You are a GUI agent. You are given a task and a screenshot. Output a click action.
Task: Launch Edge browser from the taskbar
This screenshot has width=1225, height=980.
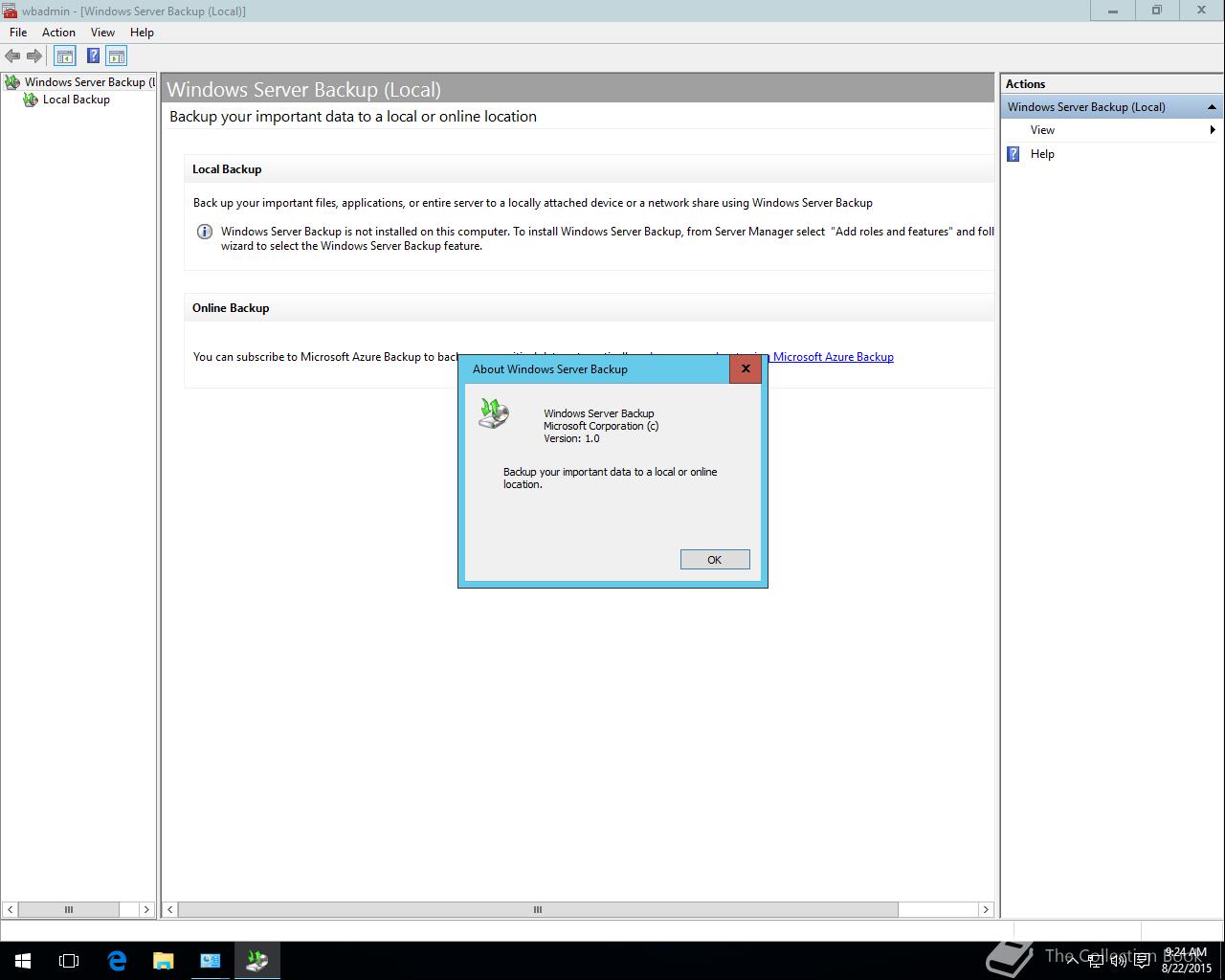pos(117,961)
